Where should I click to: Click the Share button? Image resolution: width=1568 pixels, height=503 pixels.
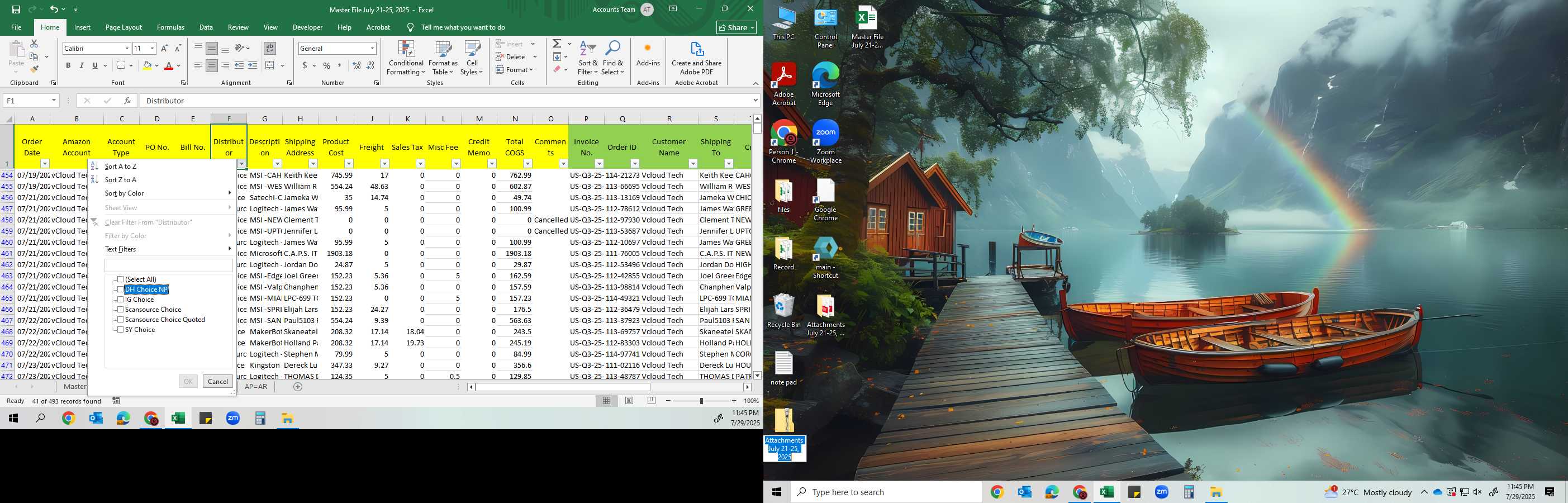tap(736, 27)
